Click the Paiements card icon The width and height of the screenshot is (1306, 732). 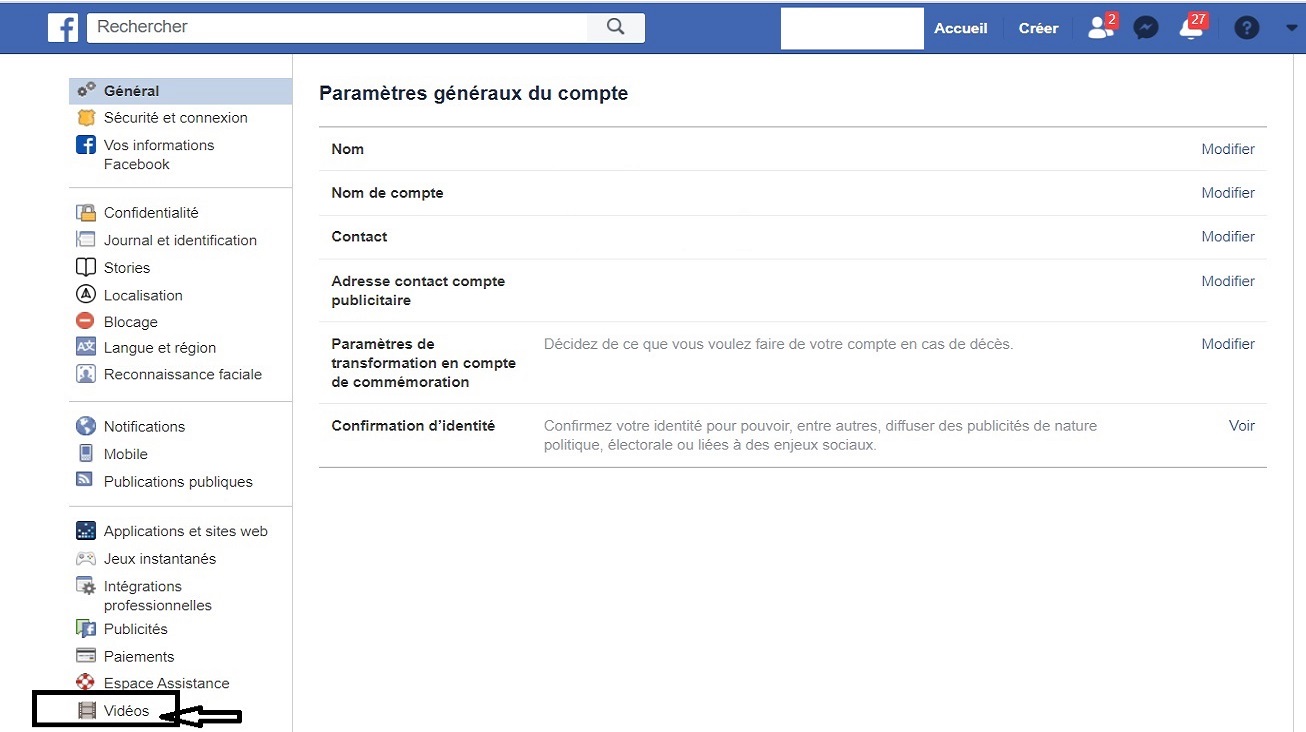pos(86,656)
